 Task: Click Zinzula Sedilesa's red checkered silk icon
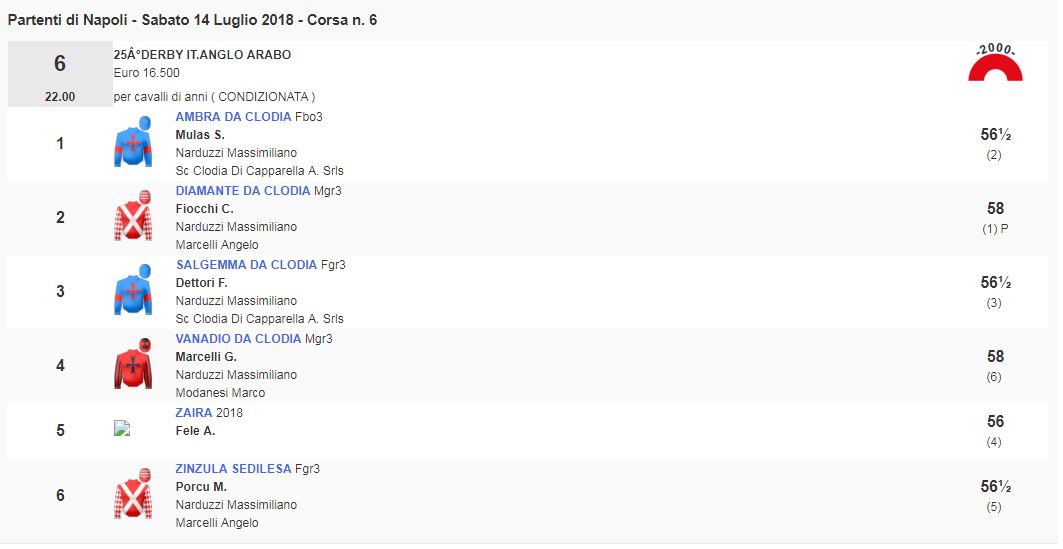[133, 495]
